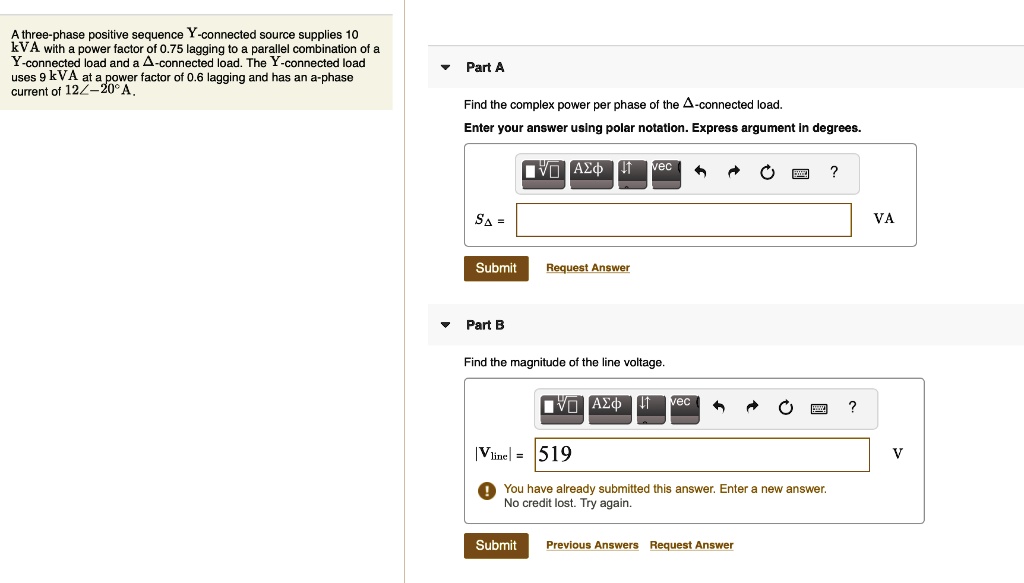The height and width of the screenshot is (583, 1024).
Task: Click undo arrow in Part A toolbar
Action: (701, 173)
